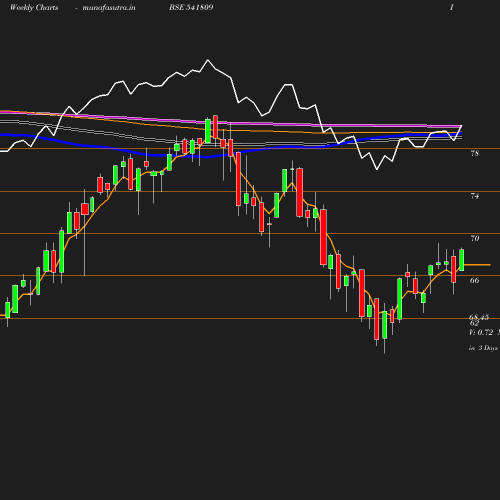The image size is (500, 500).
Task: Click the 74 price axis label
Action: pos(475,196)
